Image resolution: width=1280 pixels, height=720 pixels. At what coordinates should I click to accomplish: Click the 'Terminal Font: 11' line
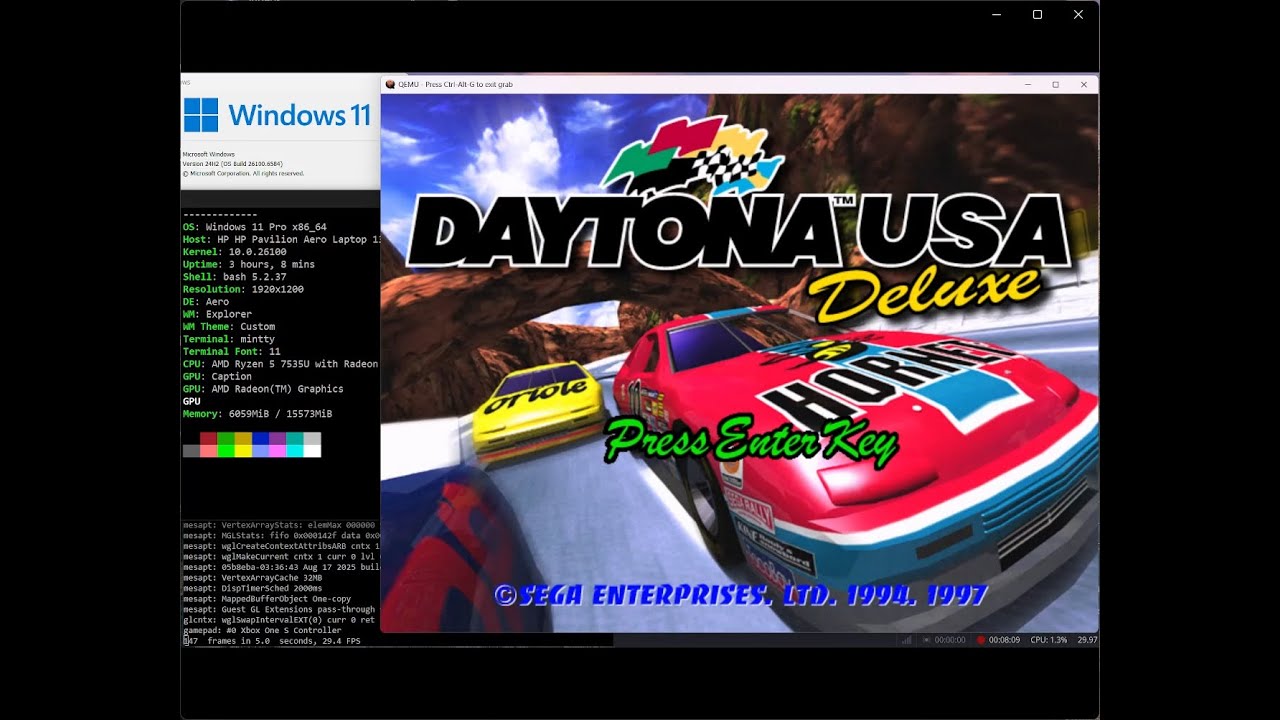coord(232,352)
